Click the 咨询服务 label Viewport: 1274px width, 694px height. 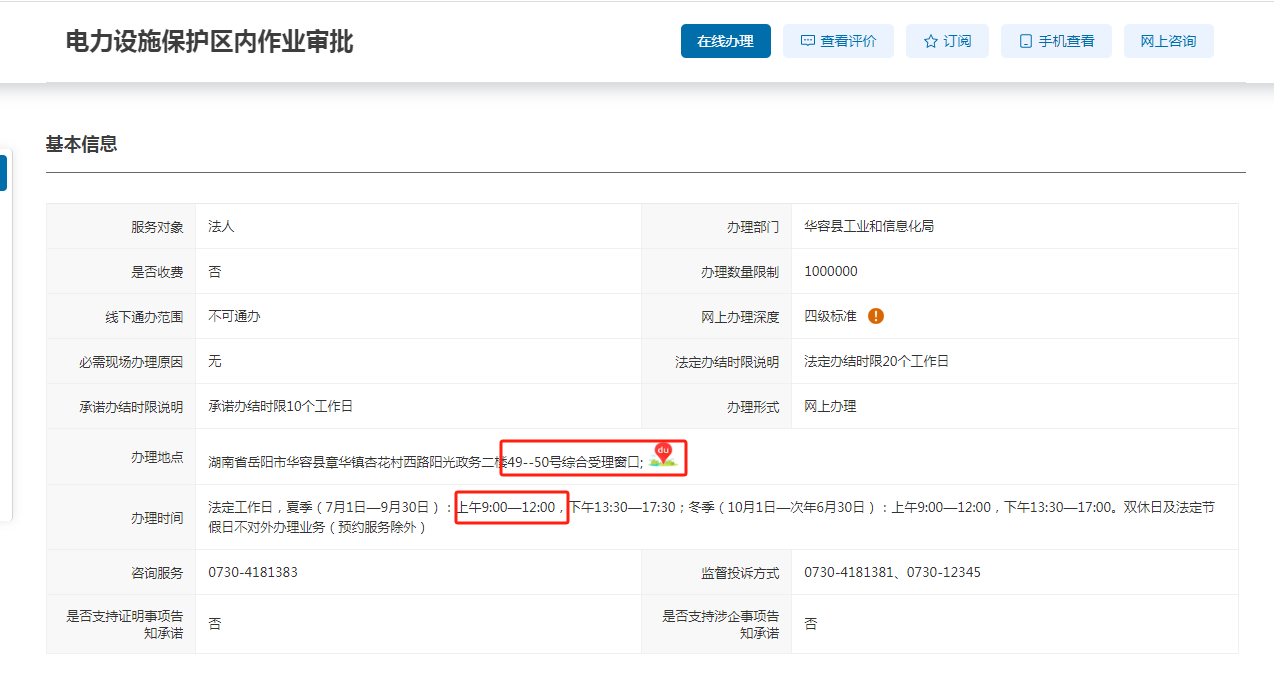point(157,573)
